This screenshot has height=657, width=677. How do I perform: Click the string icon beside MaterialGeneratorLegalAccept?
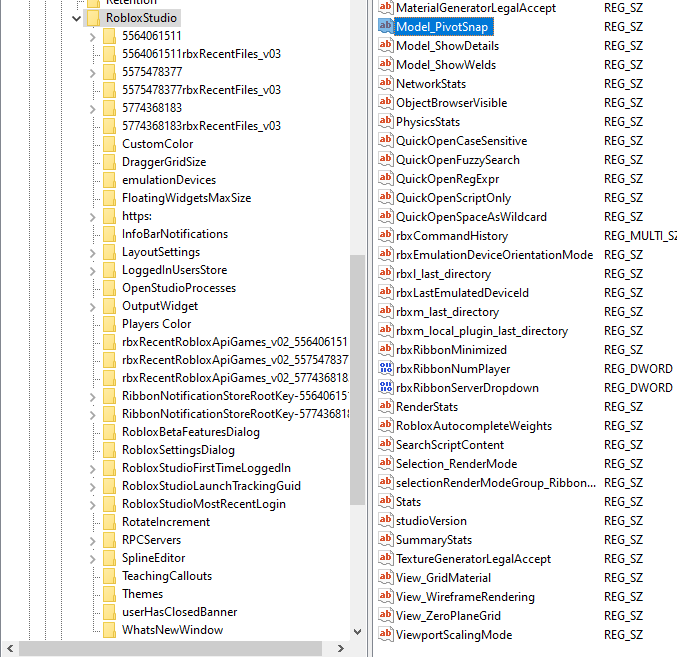pyautogui.click(x=385, y=7)
